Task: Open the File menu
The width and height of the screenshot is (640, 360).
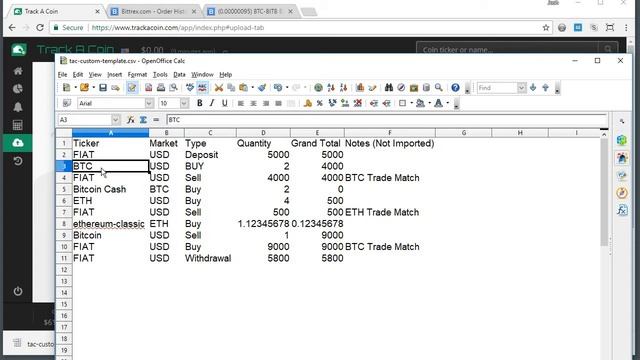Action: 62,75
